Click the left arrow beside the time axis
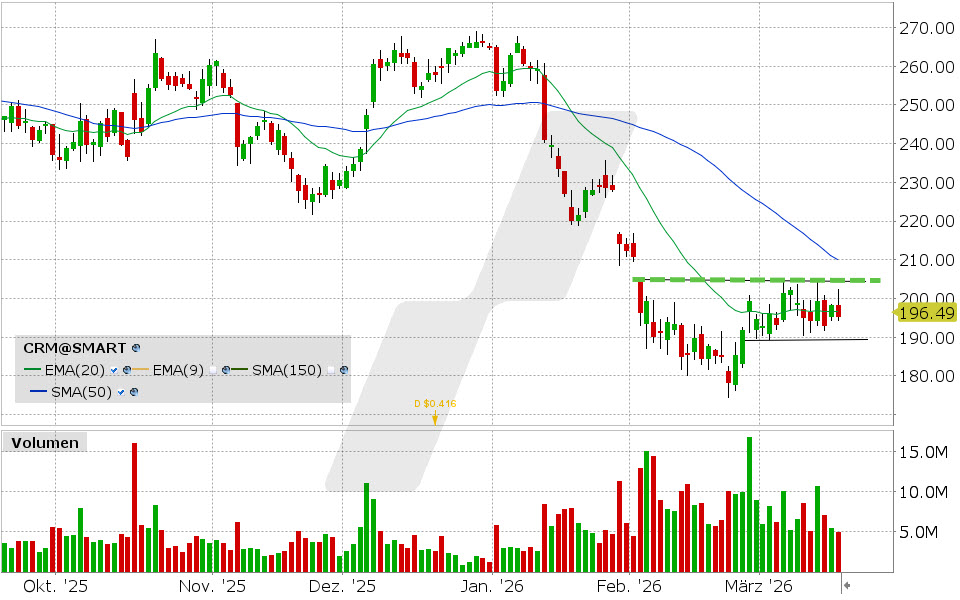The height and width of the screenshot is (600, 960). click(x=845, y=580)
